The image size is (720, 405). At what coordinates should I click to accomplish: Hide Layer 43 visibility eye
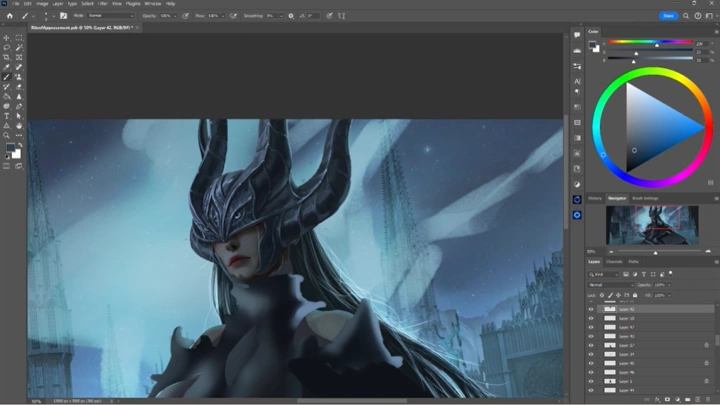591,336
